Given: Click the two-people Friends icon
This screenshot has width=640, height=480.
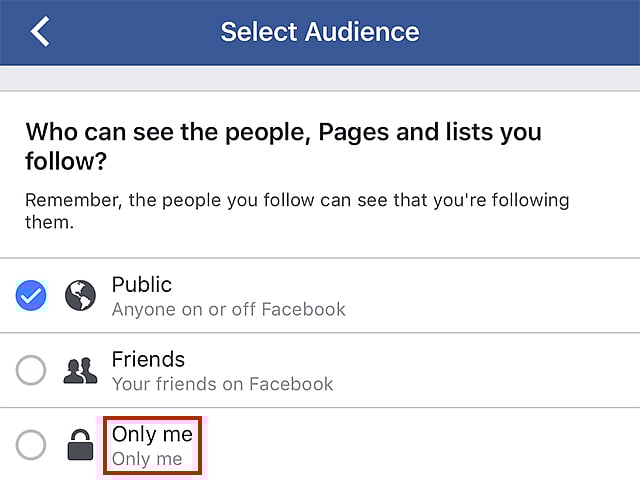Looking at the screenshot, I should 80,370.
